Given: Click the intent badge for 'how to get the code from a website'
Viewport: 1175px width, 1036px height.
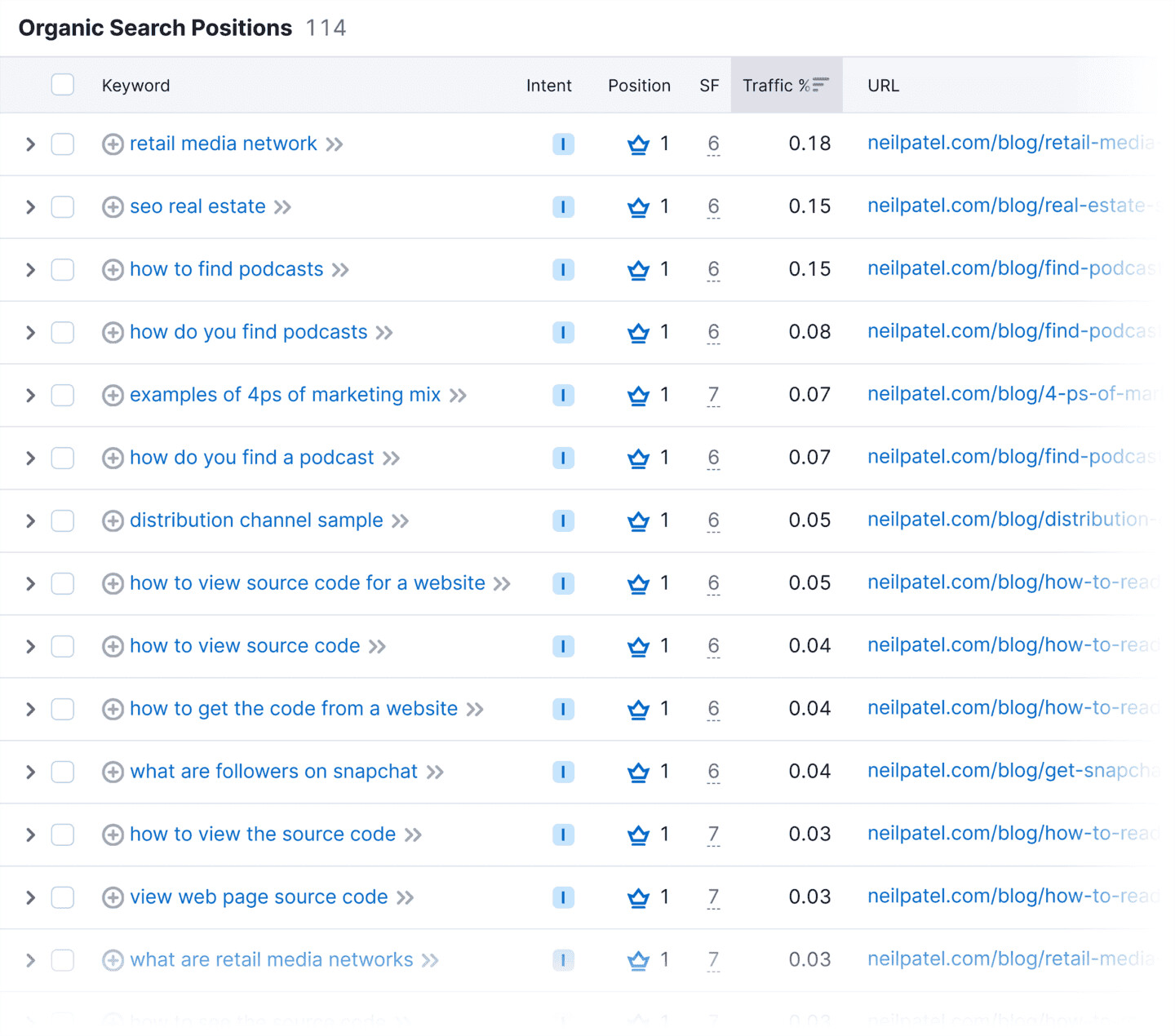Looking at the screenshot, I should click(x=563, y=710).
